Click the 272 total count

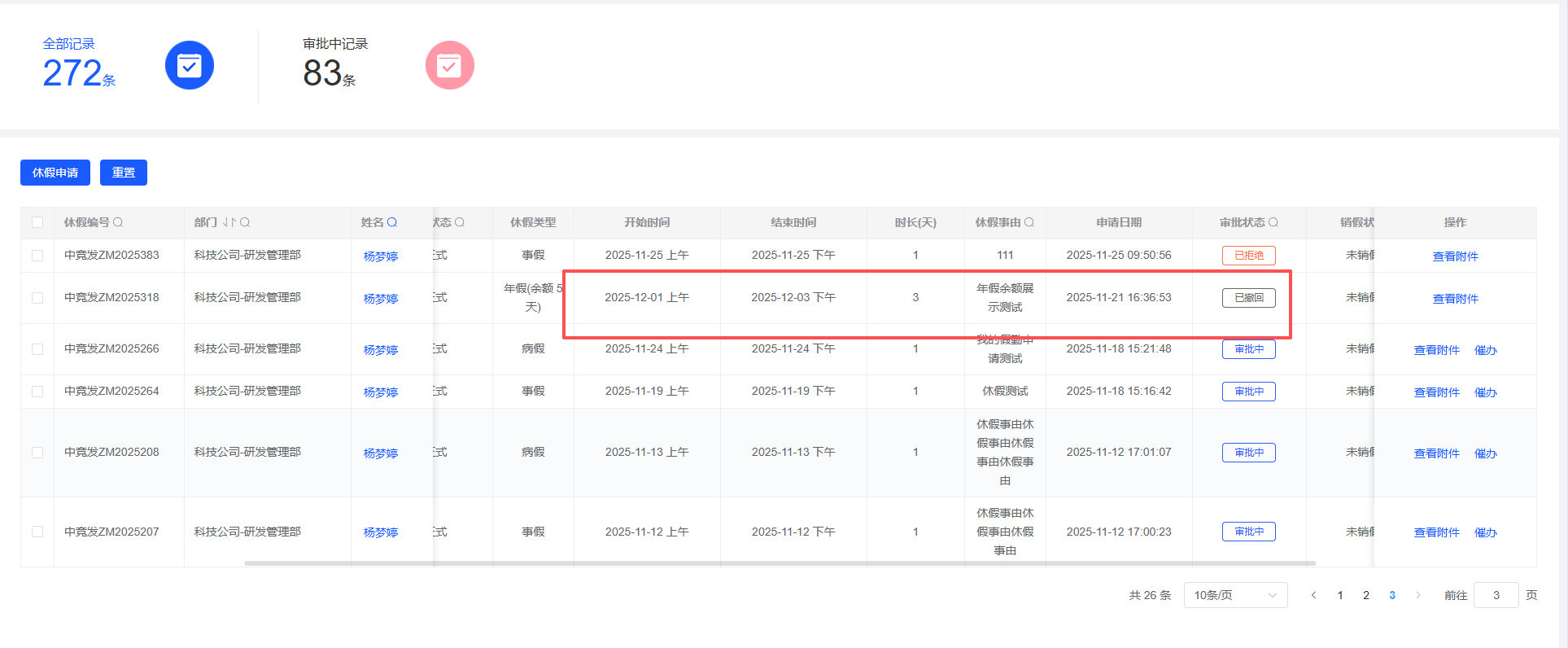pyautogui.click(x=72, y=73)
